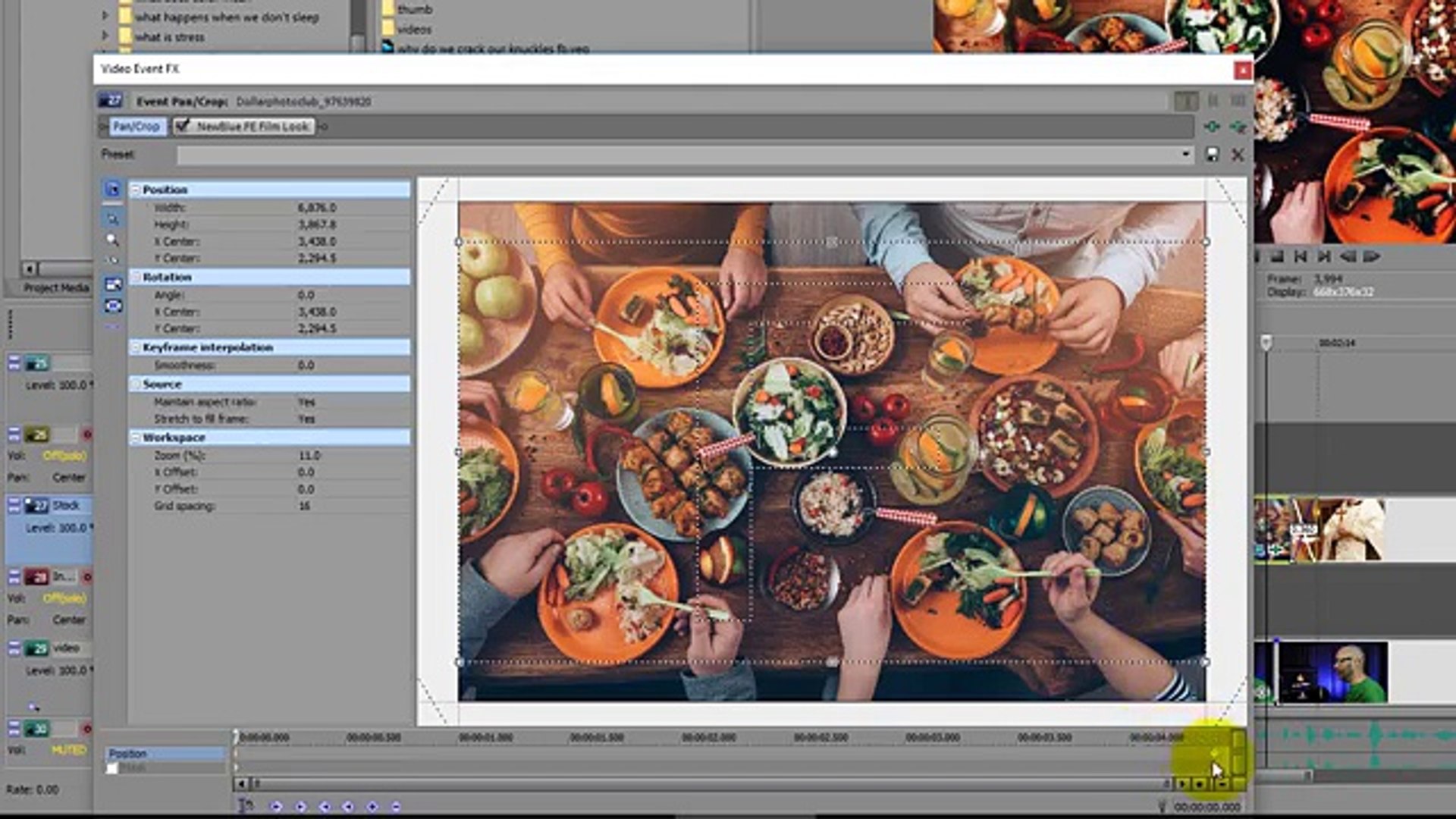Screen dimensions: 1456x819
Task: Select the Normal edit tool in Pan/Crop sidebar
Action: (x=113, y=190)
